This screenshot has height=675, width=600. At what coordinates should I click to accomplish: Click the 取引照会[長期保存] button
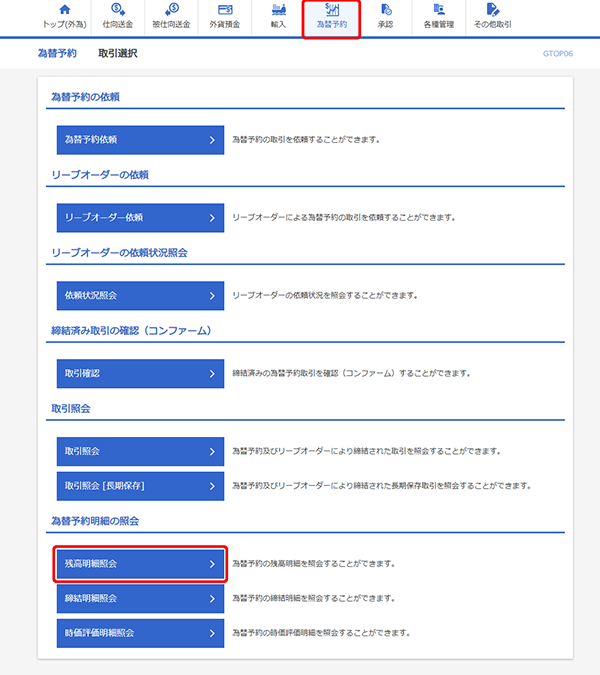[x=140, y=486]
